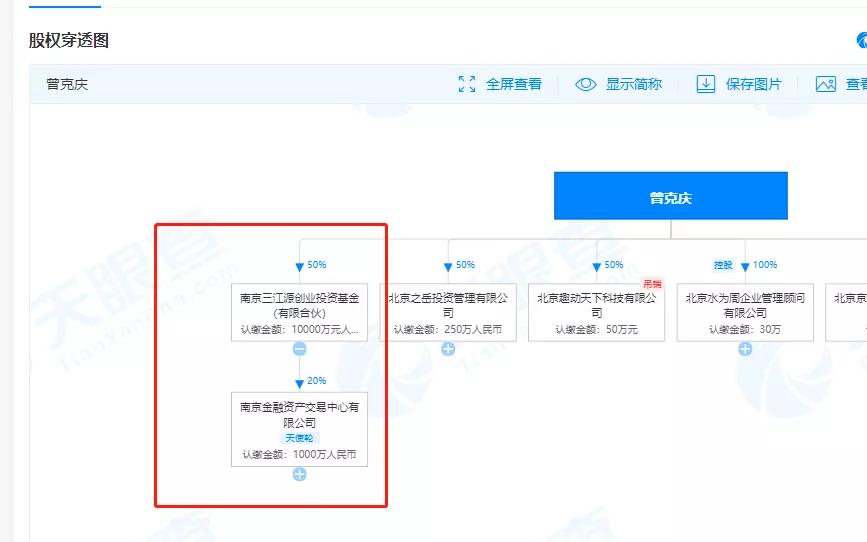Click the red 吊销 status tag
The height and width of the screenshot is (542, 867).
coord(652,284)
